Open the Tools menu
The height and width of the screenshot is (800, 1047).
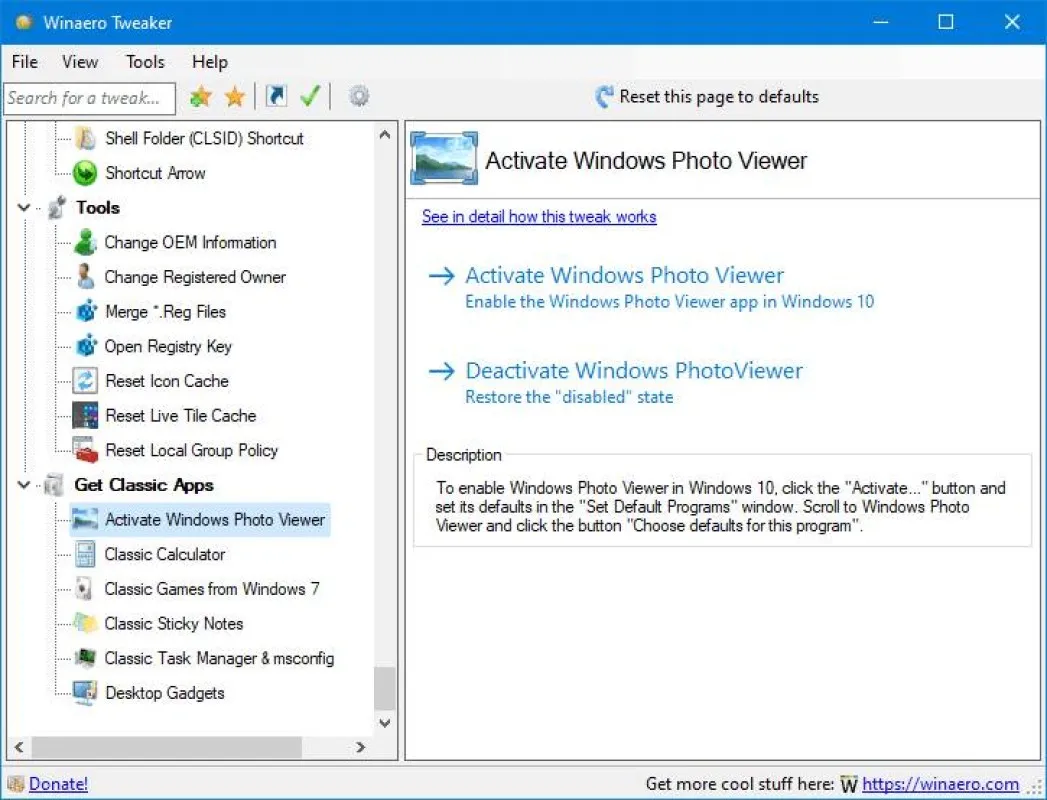pyautogui.click(x=145, y=62)
